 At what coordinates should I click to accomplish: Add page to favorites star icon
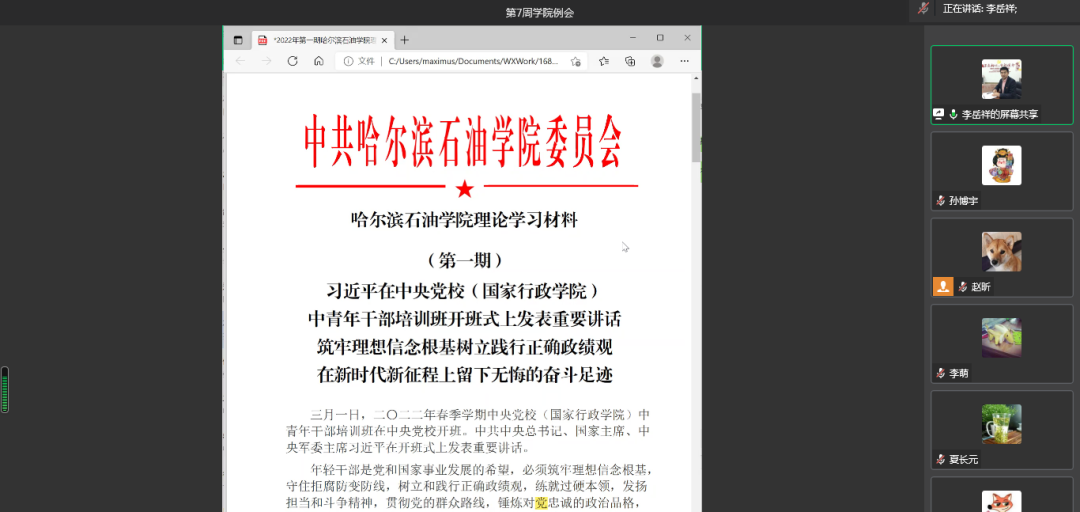click(x=576, y=61)
